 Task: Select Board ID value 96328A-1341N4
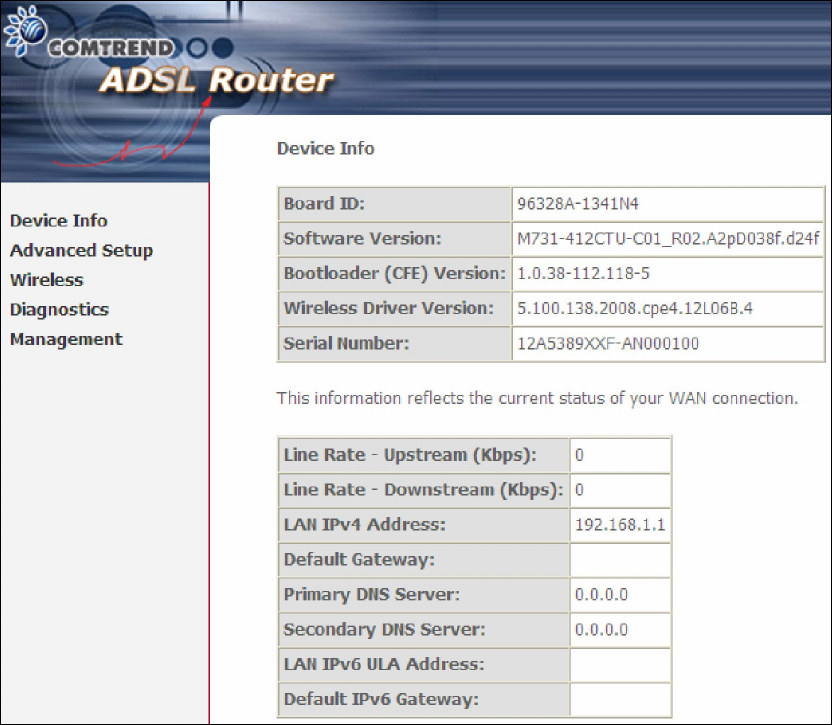coord(578,204)
